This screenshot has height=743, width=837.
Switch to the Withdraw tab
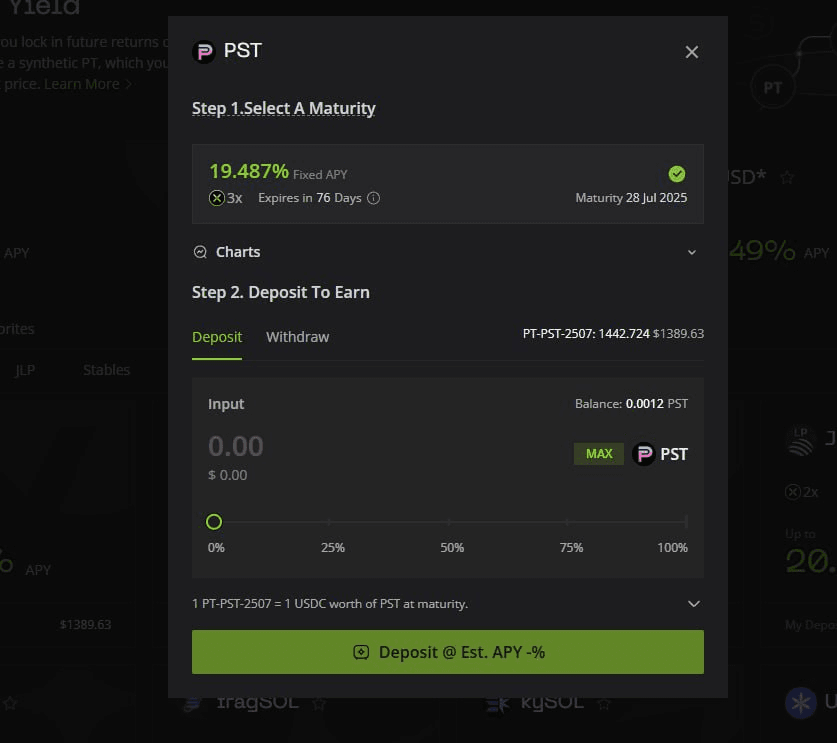(x=297, y=337)
